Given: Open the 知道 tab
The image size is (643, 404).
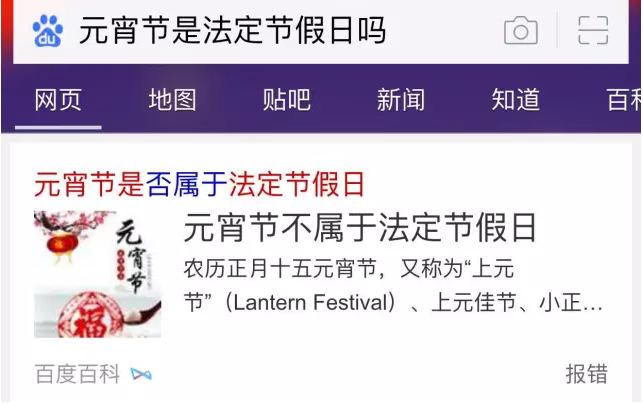Looking at the screenshot, I should click(x=515, y=100).
